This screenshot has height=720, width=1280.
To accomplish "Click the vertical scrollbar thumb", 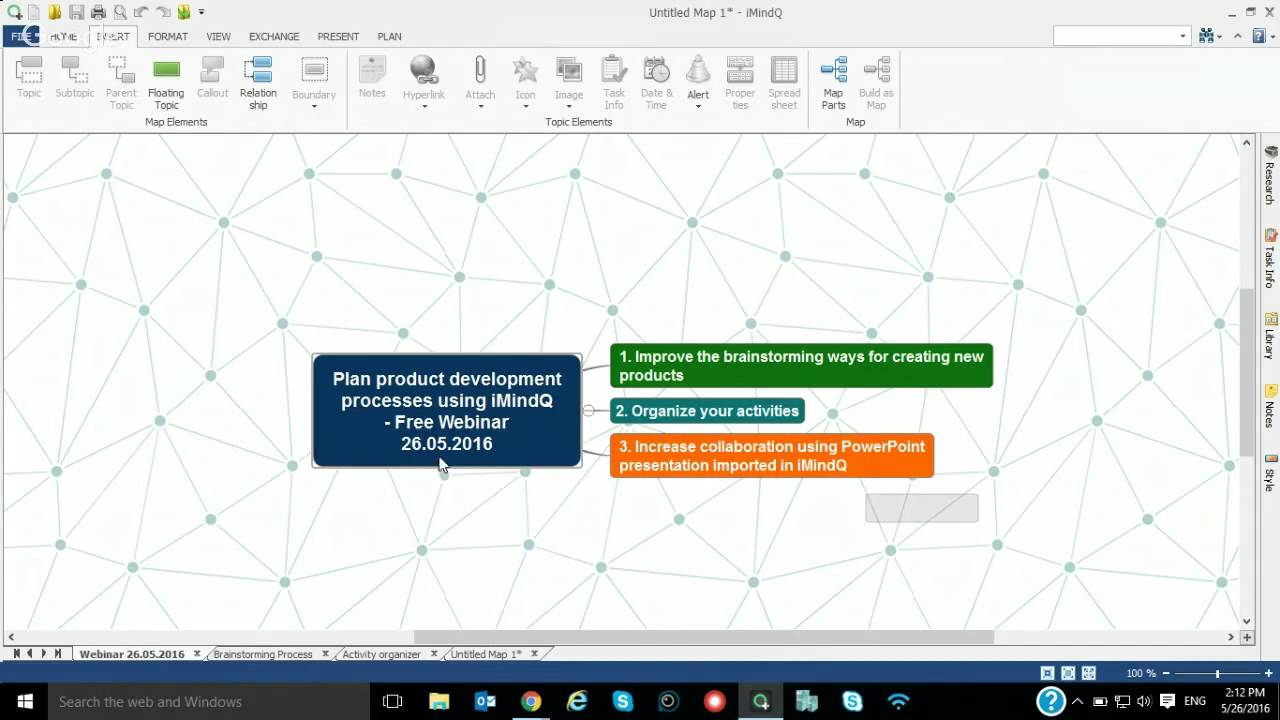I will point(1246,372).
